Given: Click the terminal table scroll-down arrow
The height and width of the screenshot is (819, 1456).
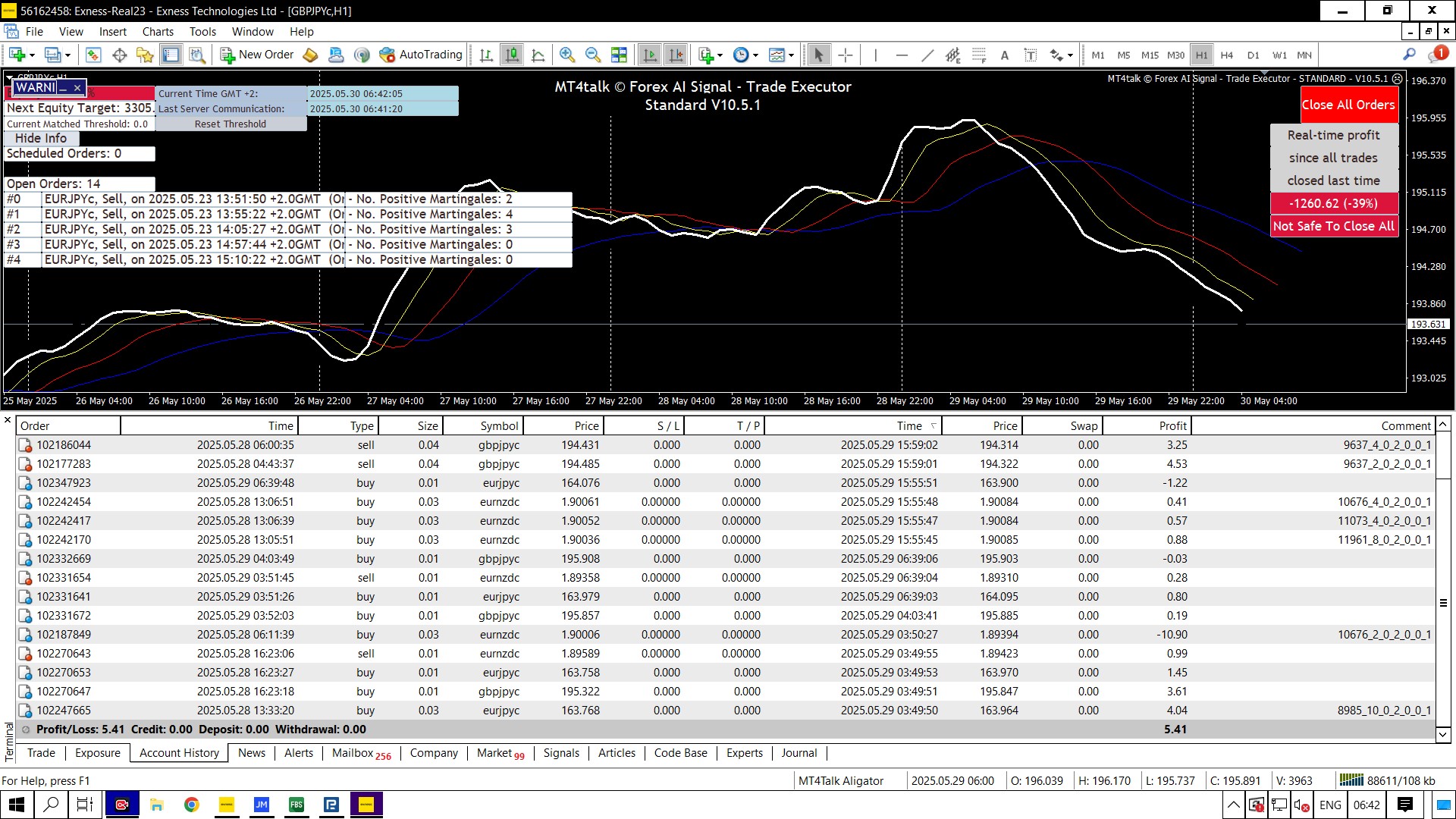Looking at the screenshot, I should (1443, 734).
